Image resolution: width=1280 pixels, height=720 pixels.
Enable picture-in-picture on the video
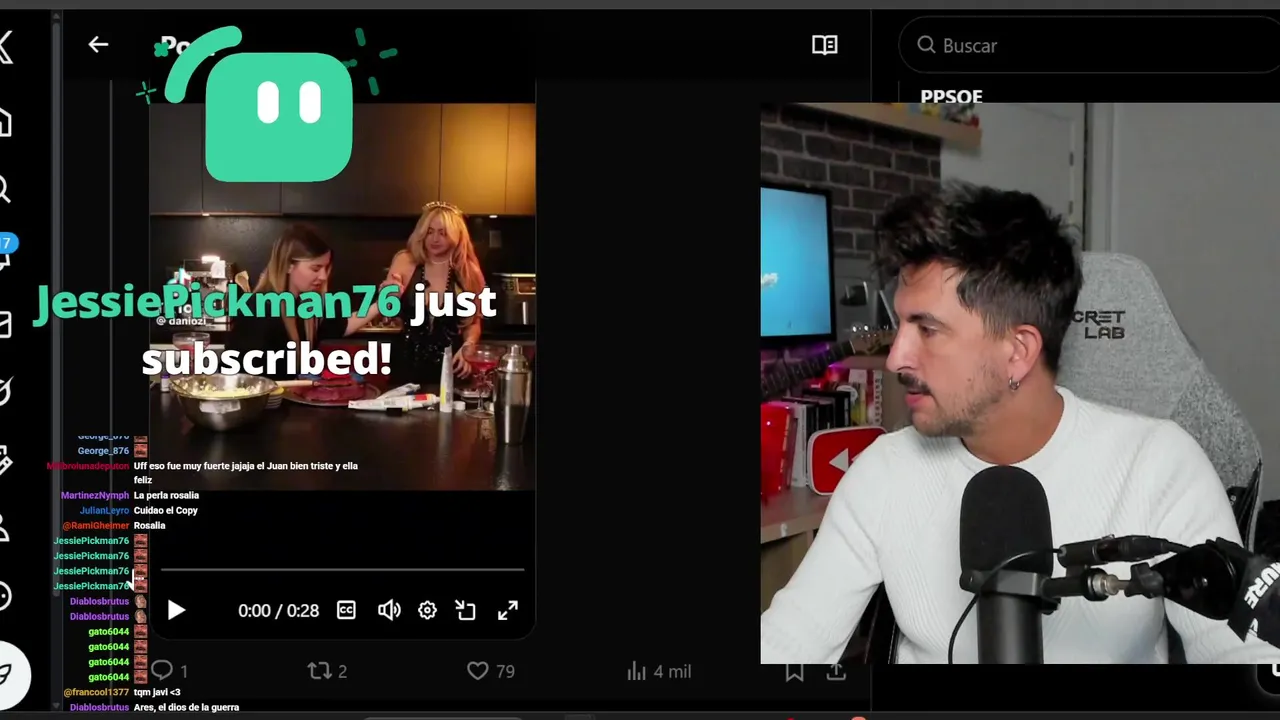[466, 610]
